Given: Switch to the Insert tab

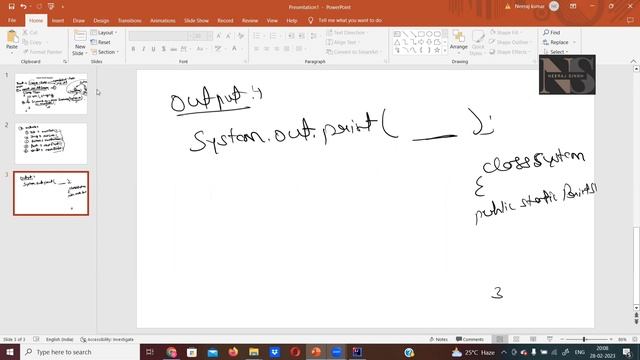Looking at the screenshot, I should (x=58, y=20).
